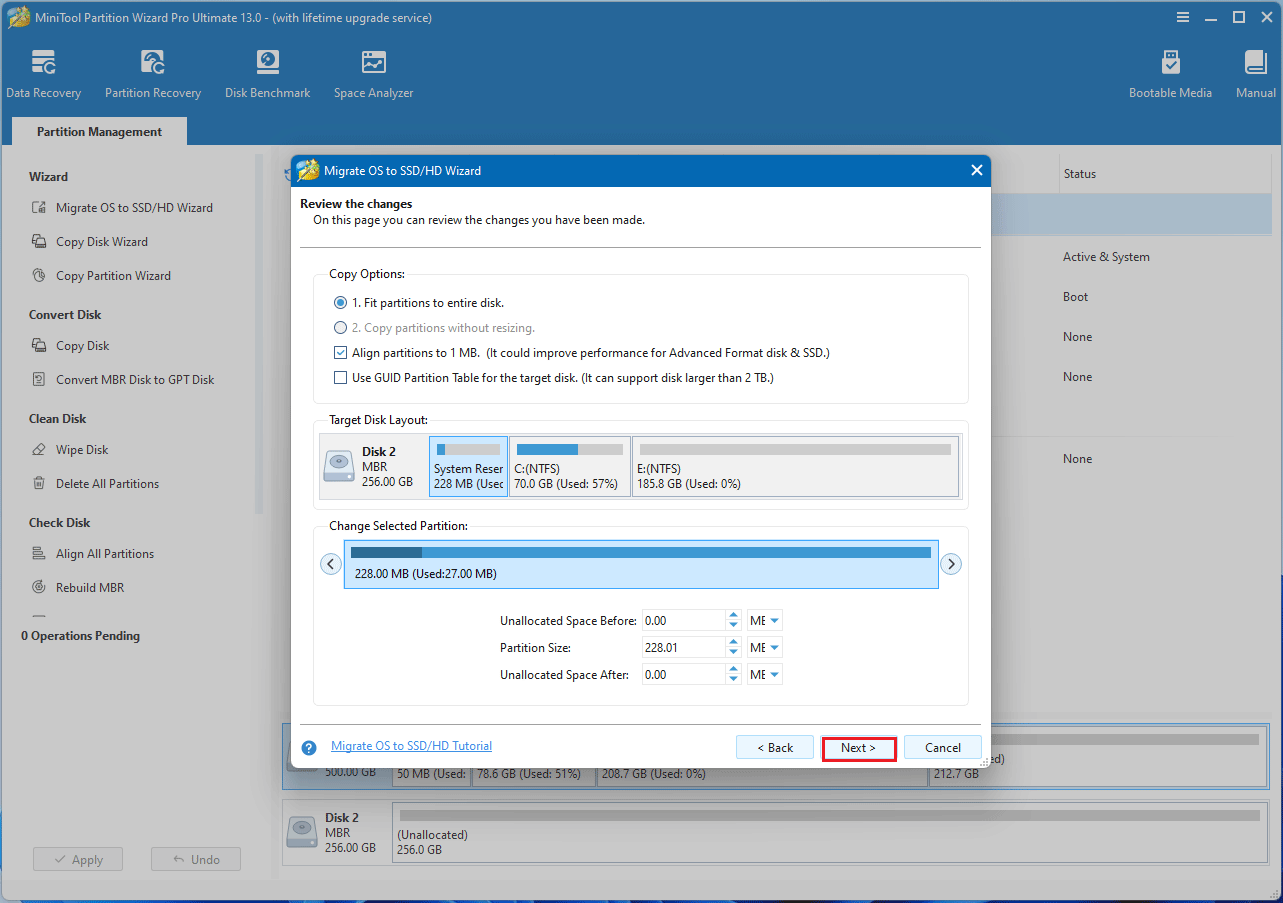The image size is (1283, 903).
Task: Open Bootable Media creator
Action: click(x=1170, y=72)
